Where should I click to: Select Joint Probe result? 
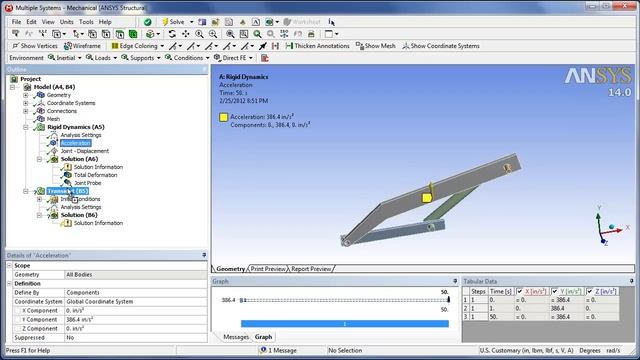pos(88,183)
